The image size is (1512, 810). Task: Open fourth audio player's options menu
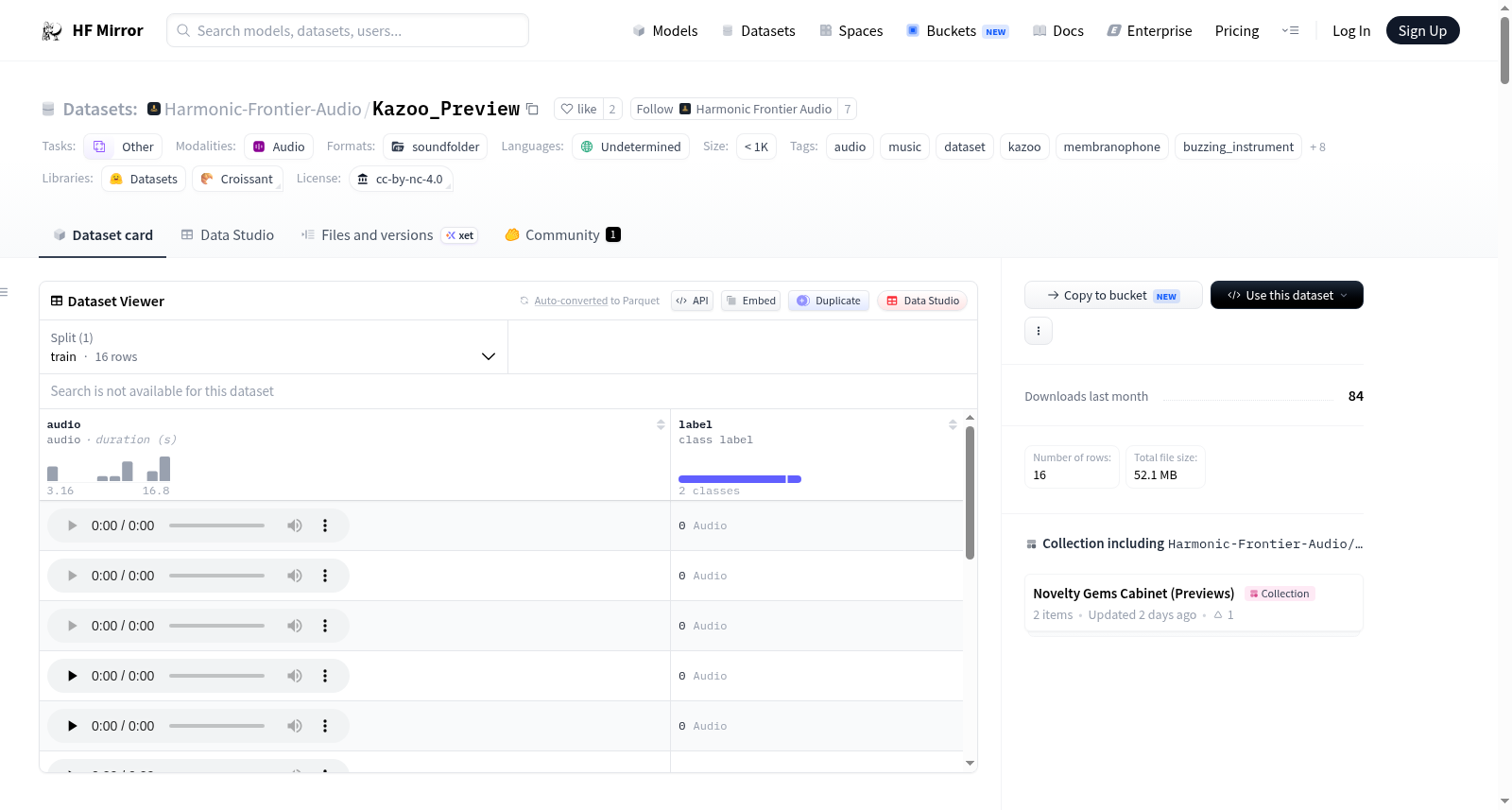(x=325, y=676)
